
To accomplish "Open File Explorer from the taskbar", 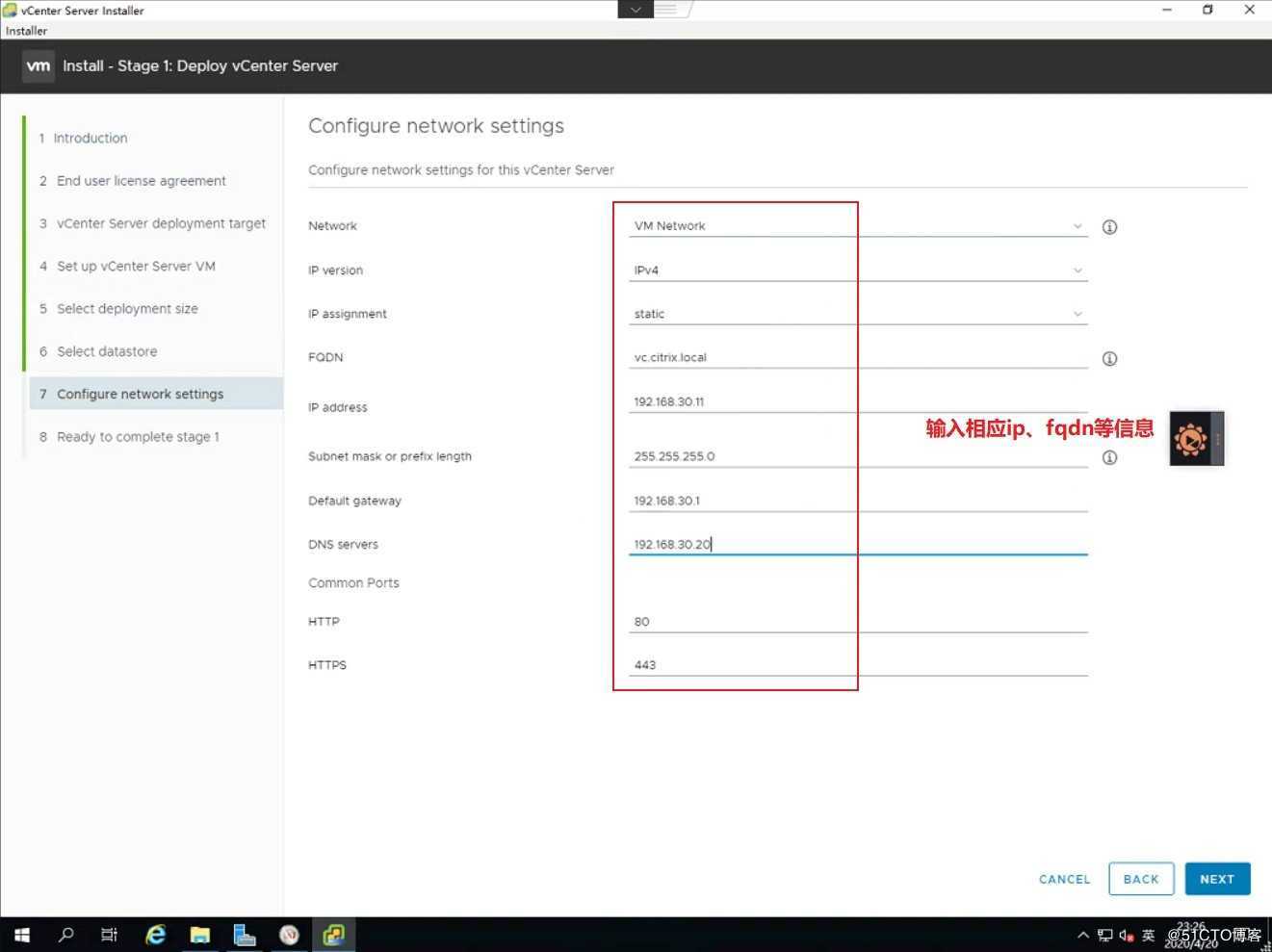I will pos(199,935).
